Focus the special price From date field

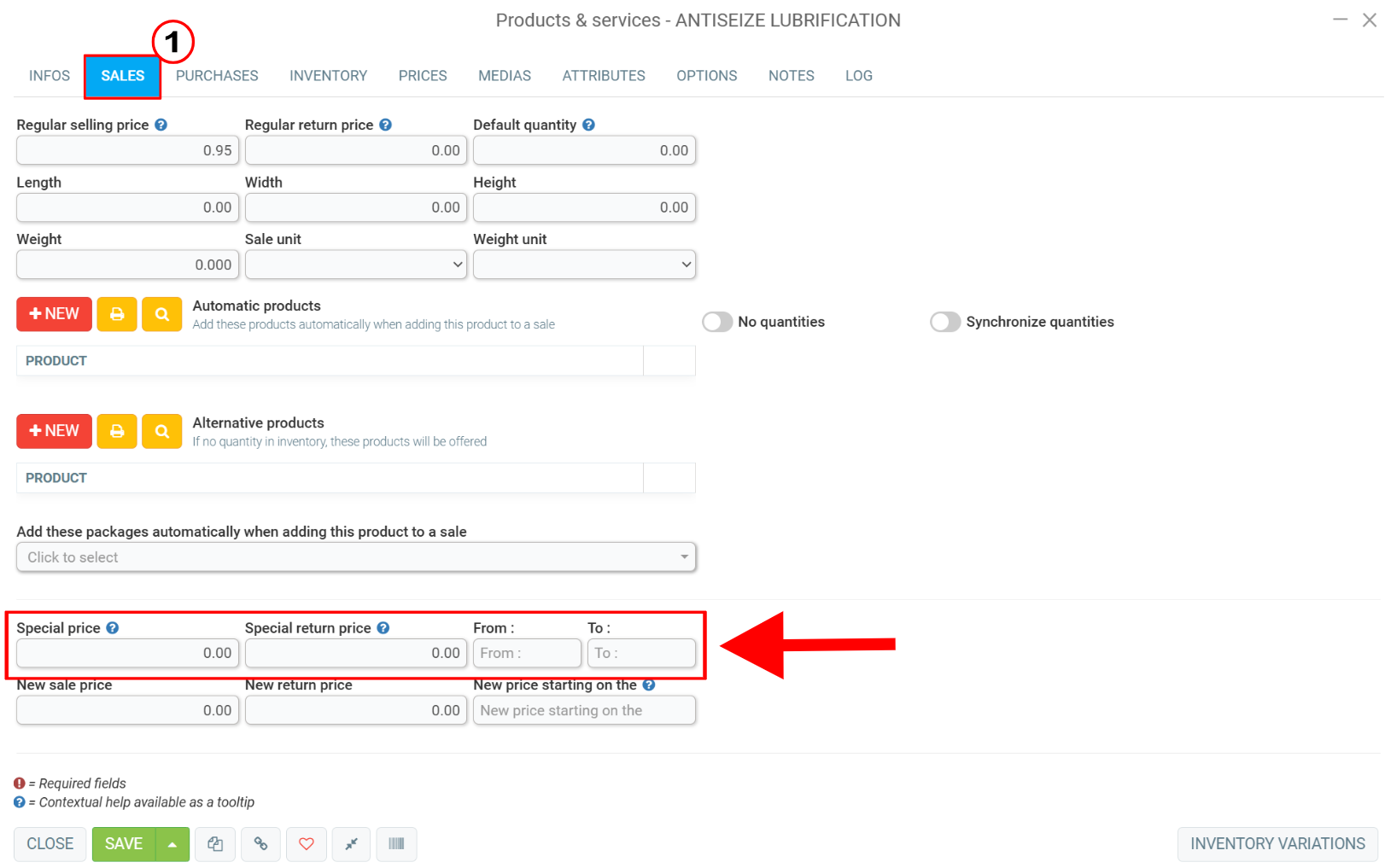[526, 653]
